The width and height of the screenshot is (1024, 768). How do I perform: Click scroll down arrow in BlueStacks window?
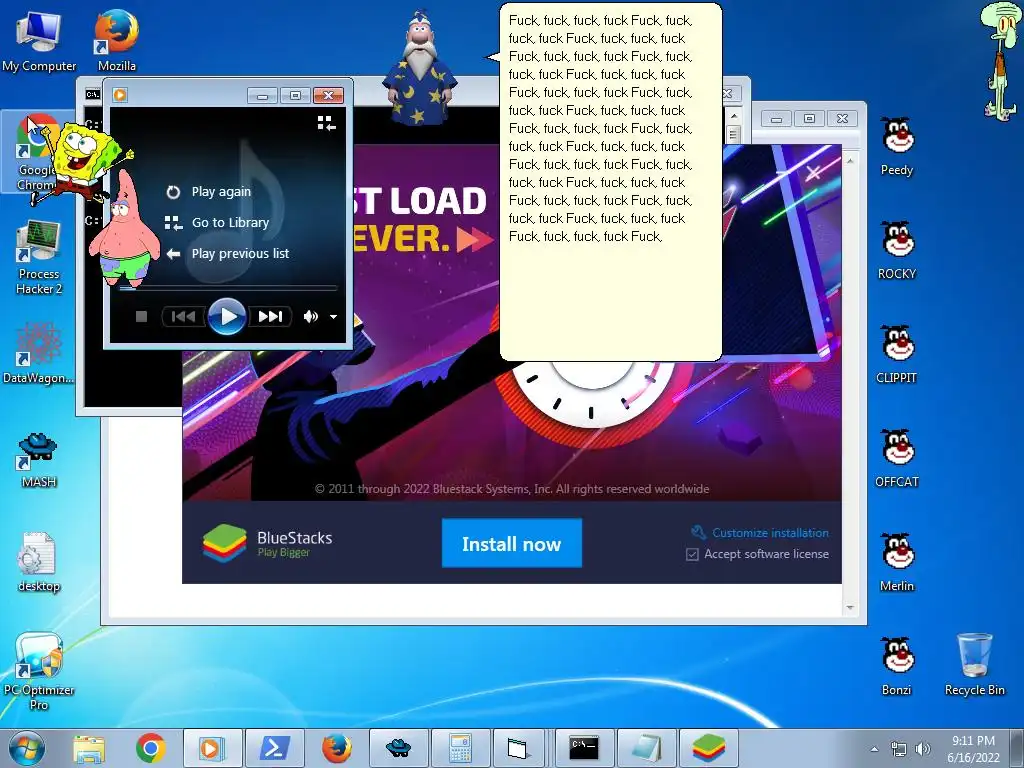tap(850, 608)
